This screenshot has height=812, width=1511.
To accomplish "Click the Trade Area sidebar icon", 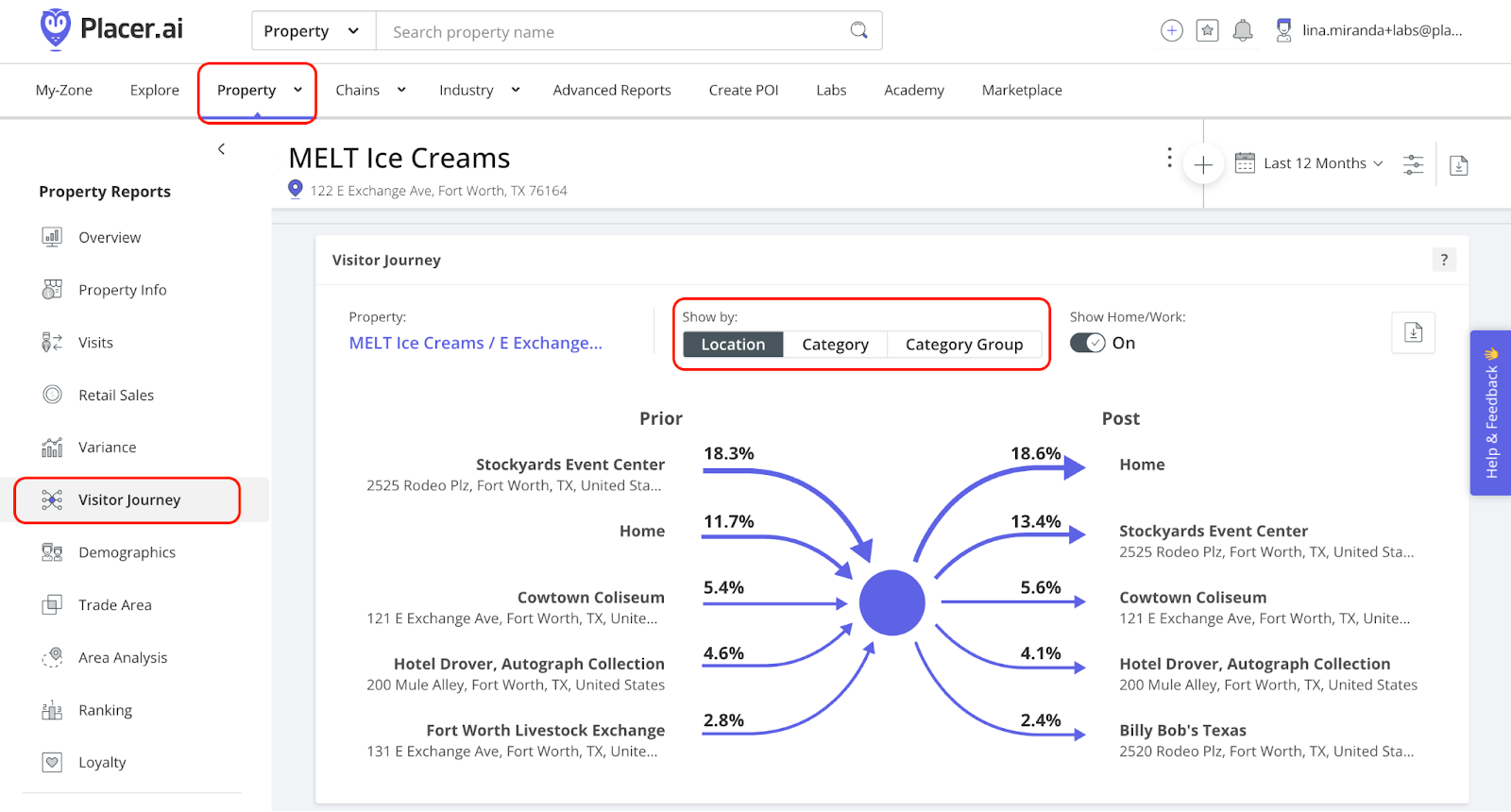I will tap(52, 604).
